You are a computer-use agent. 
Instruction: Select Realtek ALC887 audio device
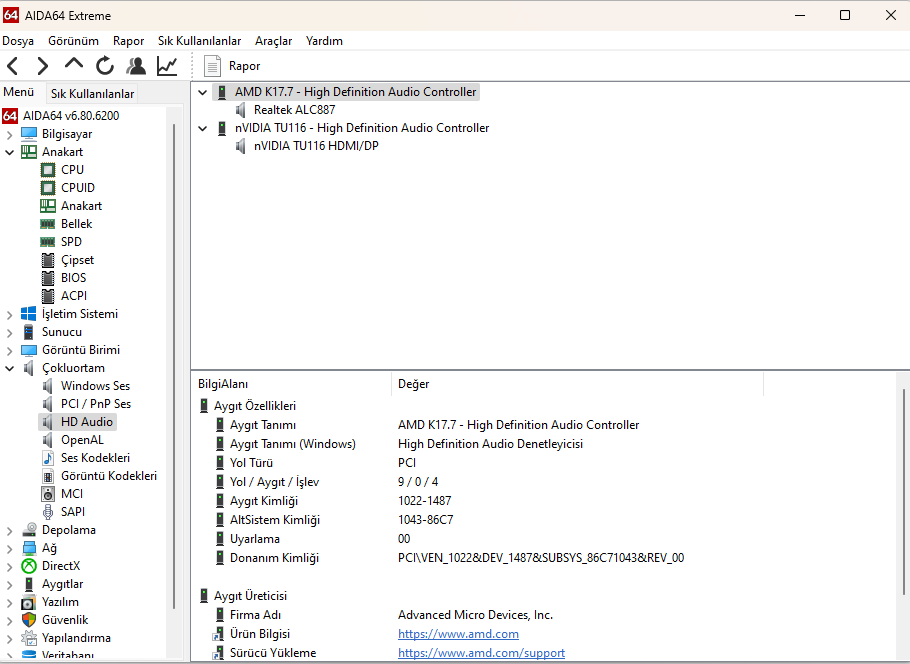click(x=294, y=110)
